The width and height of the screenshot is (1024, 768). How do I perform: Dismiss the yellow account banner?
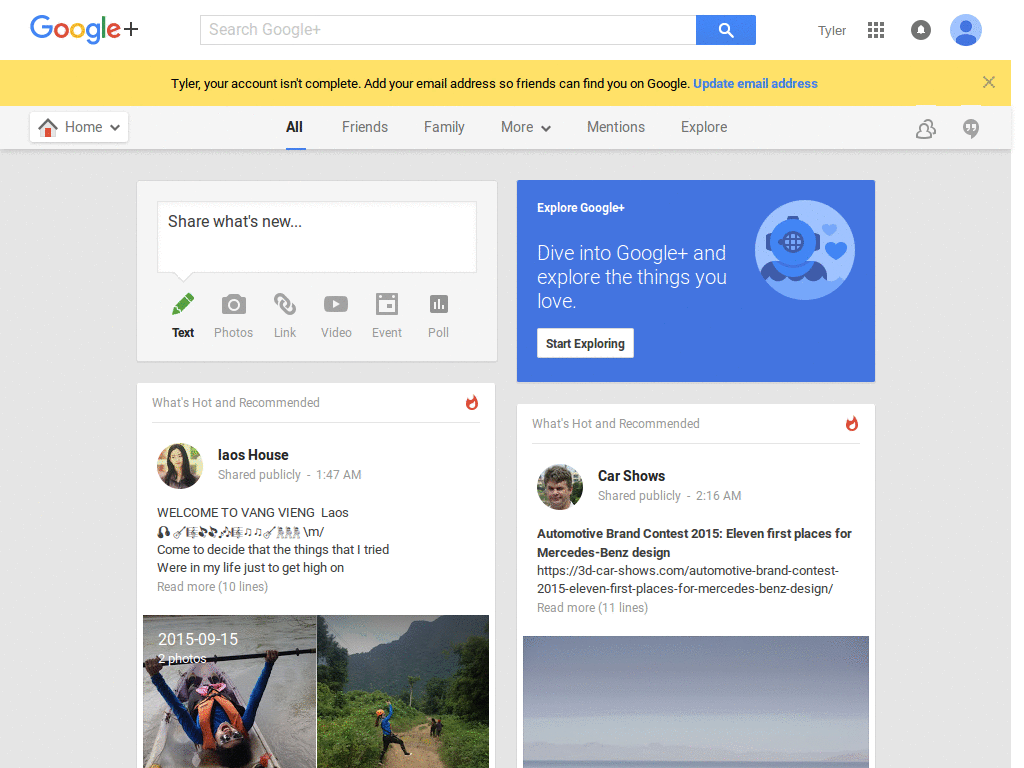click(x=989, y=82)
